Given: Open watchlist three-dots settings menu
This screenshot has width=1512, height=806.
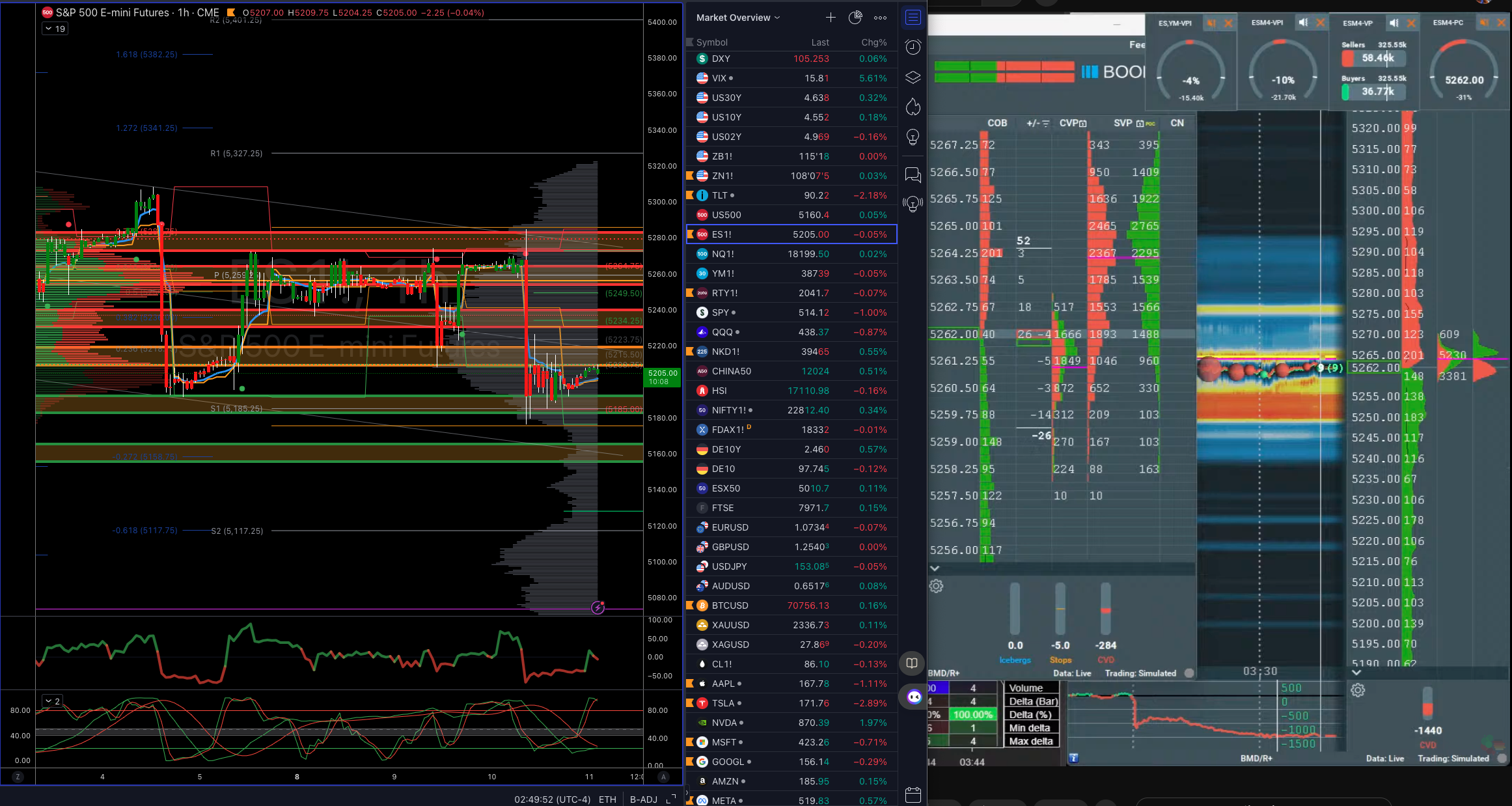Looking at the screenshot, I should pos(881,18).
